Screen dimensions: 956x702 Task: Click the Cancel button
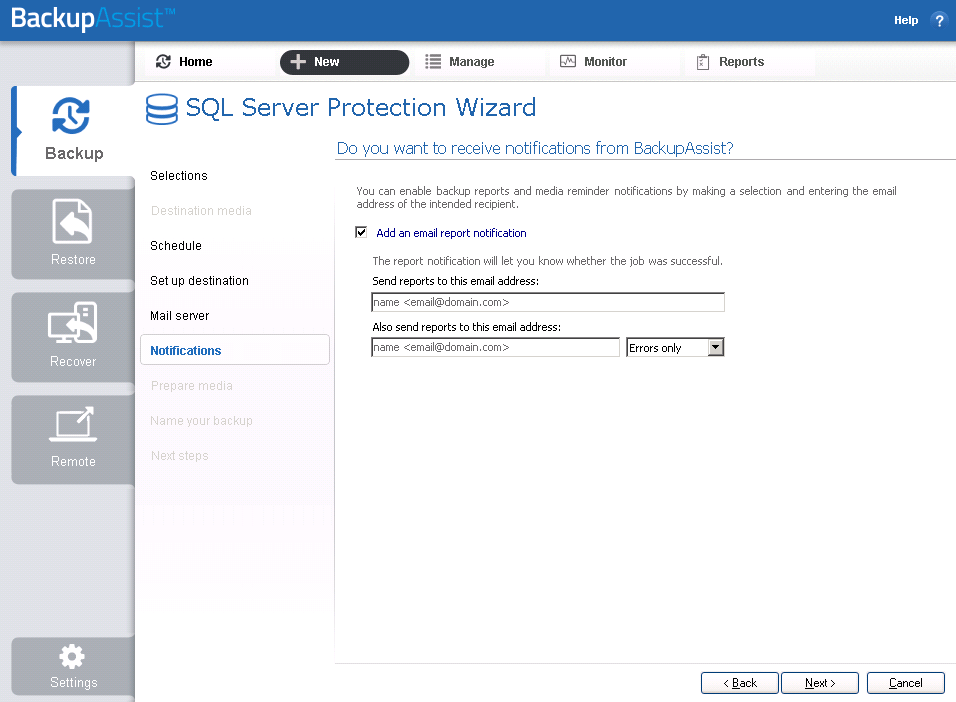coord(905,683)
